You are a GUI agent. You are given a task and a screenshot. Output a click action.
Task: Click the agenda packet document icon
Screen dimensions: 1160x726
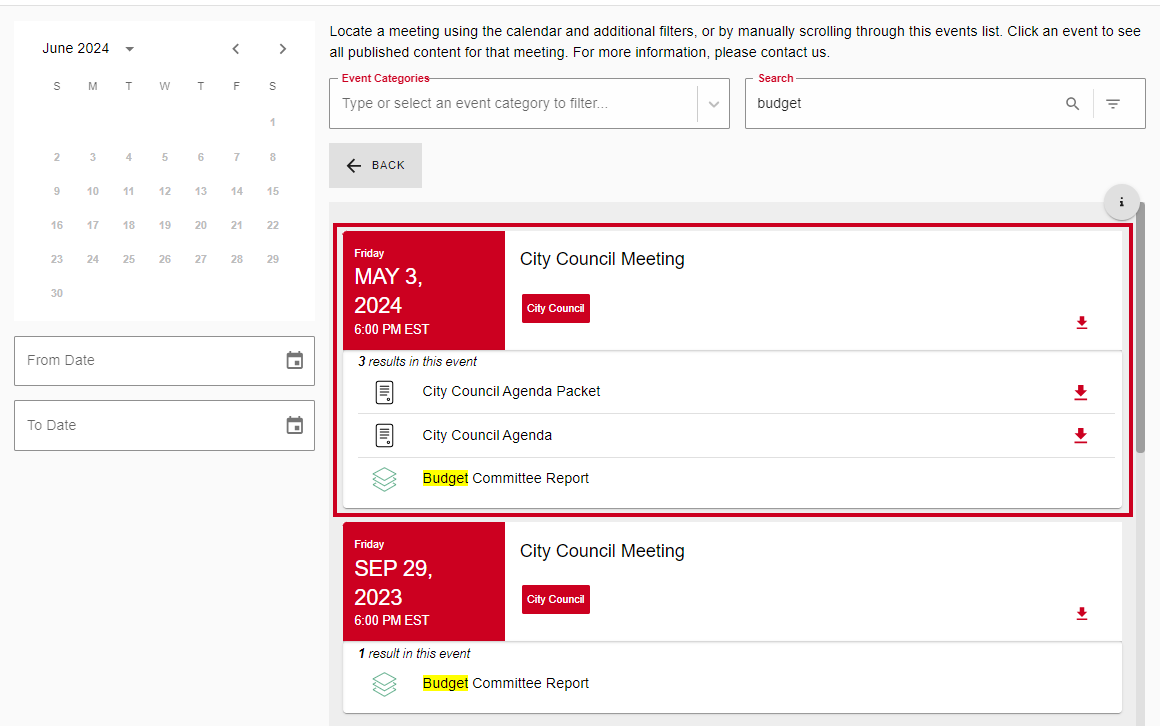coord(385,392)
